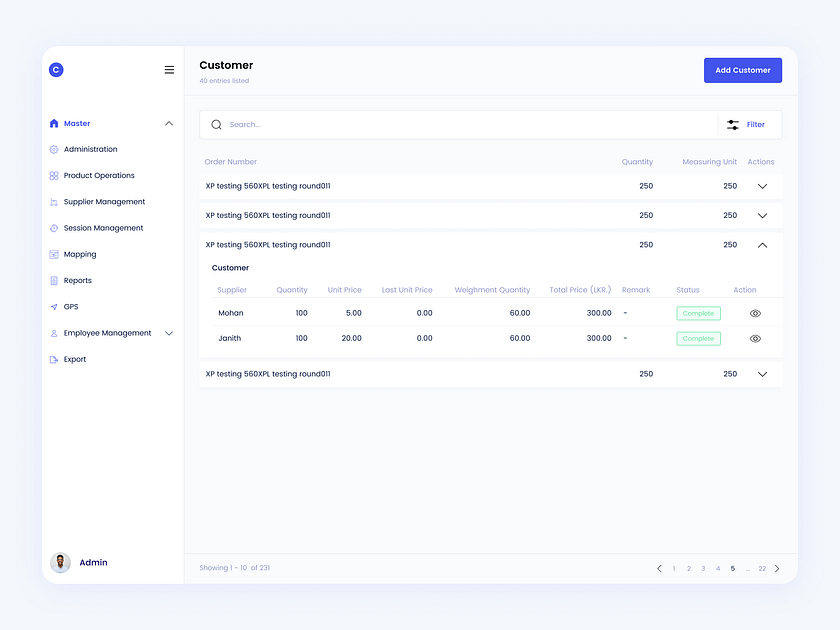Click the Filter button label

tap(755, 125)
